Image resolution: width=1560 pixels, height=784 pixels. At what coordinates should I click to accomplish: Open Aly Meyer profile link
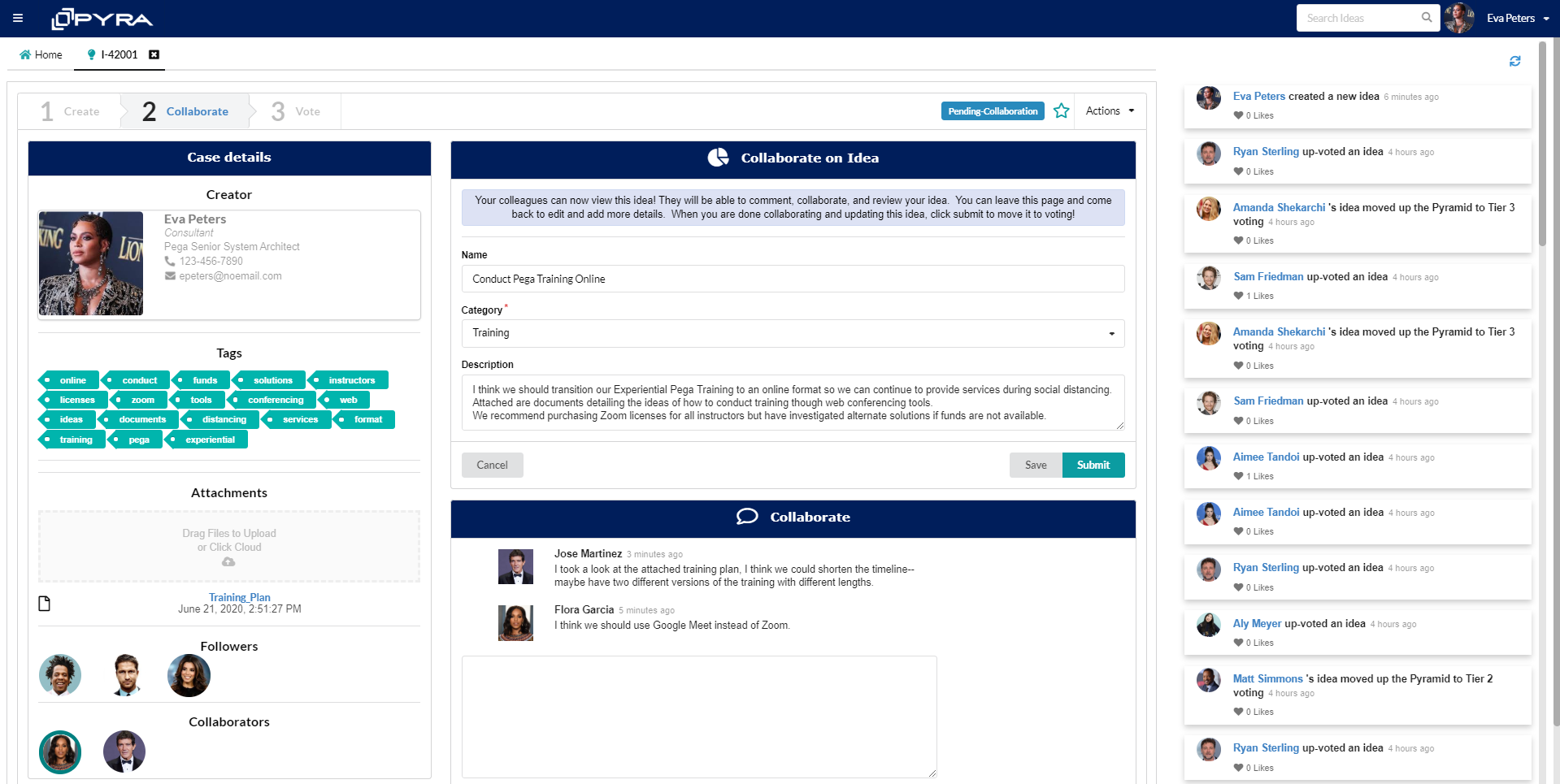click(x=1257, y=623)
